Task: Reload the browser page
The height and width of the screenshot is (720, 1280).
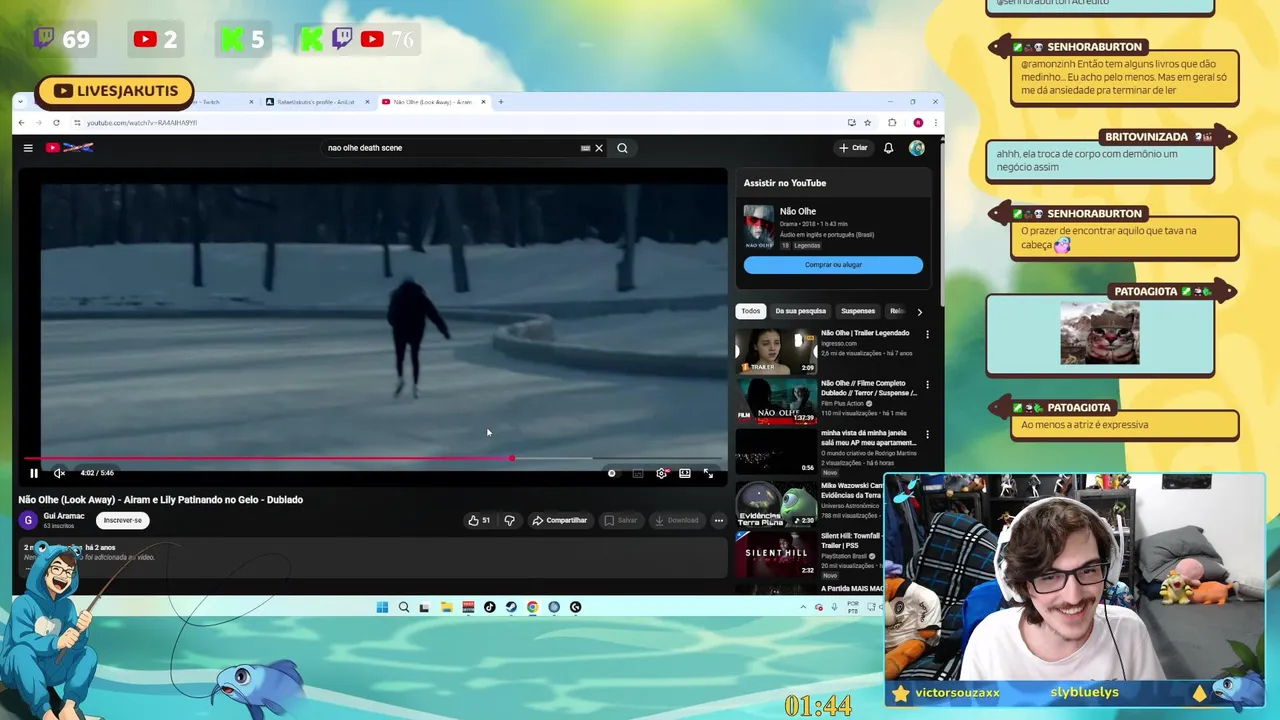Action: [56, 122]
